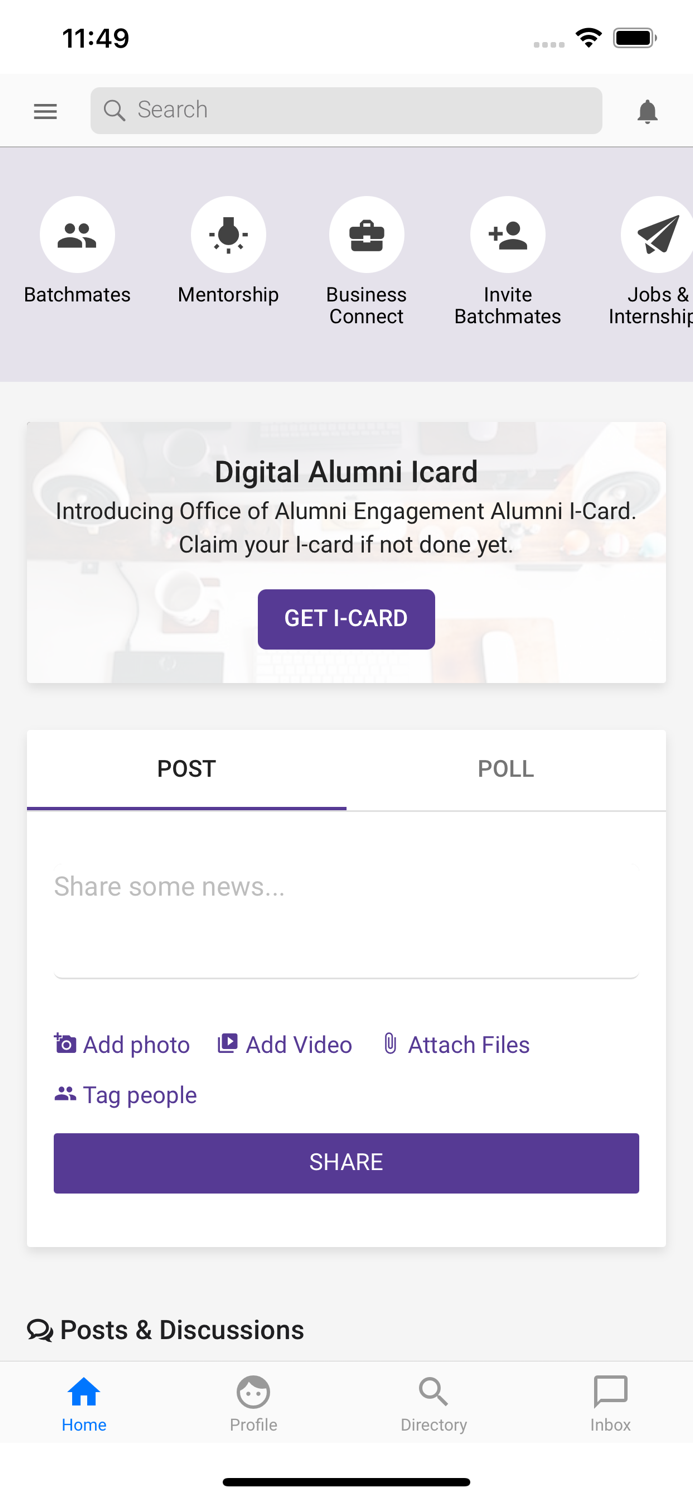This screenshot has width=693, height=1500.
Task: Tap the Add photo camera icon
Action: click(64, 1043)
